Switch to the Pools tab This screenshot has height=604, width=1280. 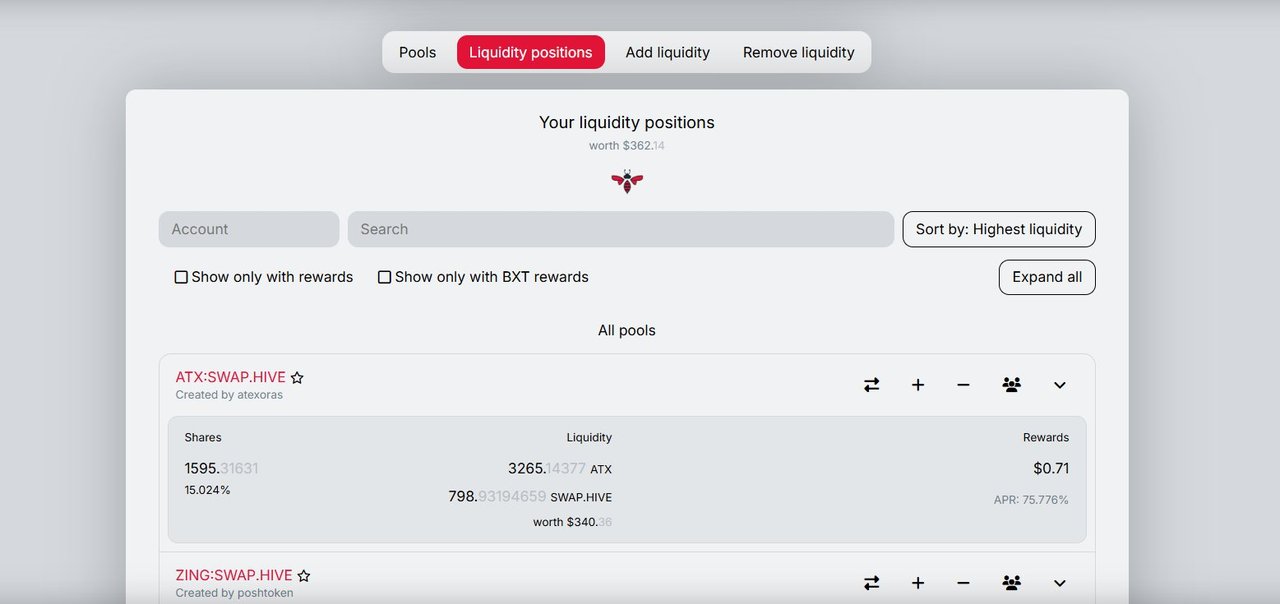(x=418, y=52)
